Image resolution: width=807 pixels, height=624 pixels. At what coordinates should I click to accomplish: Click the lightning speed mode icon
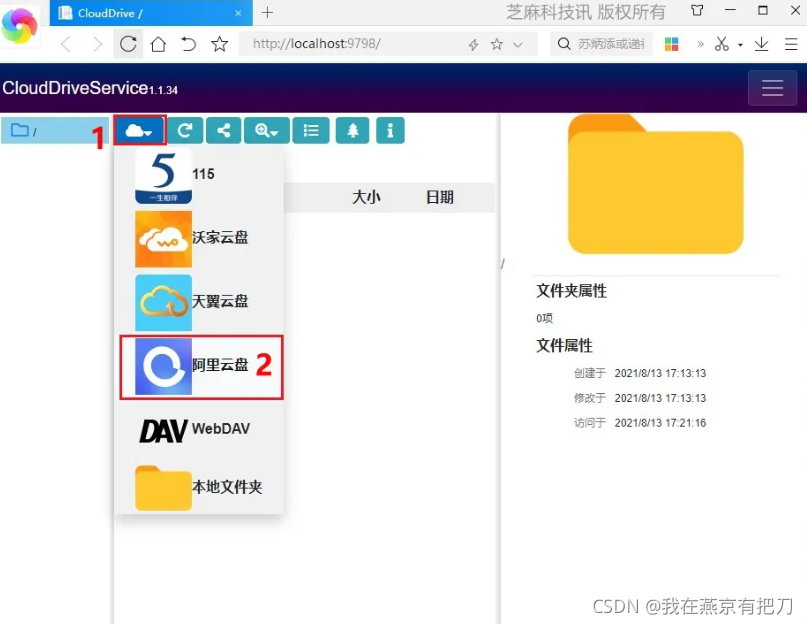click(x=473, y=45)
